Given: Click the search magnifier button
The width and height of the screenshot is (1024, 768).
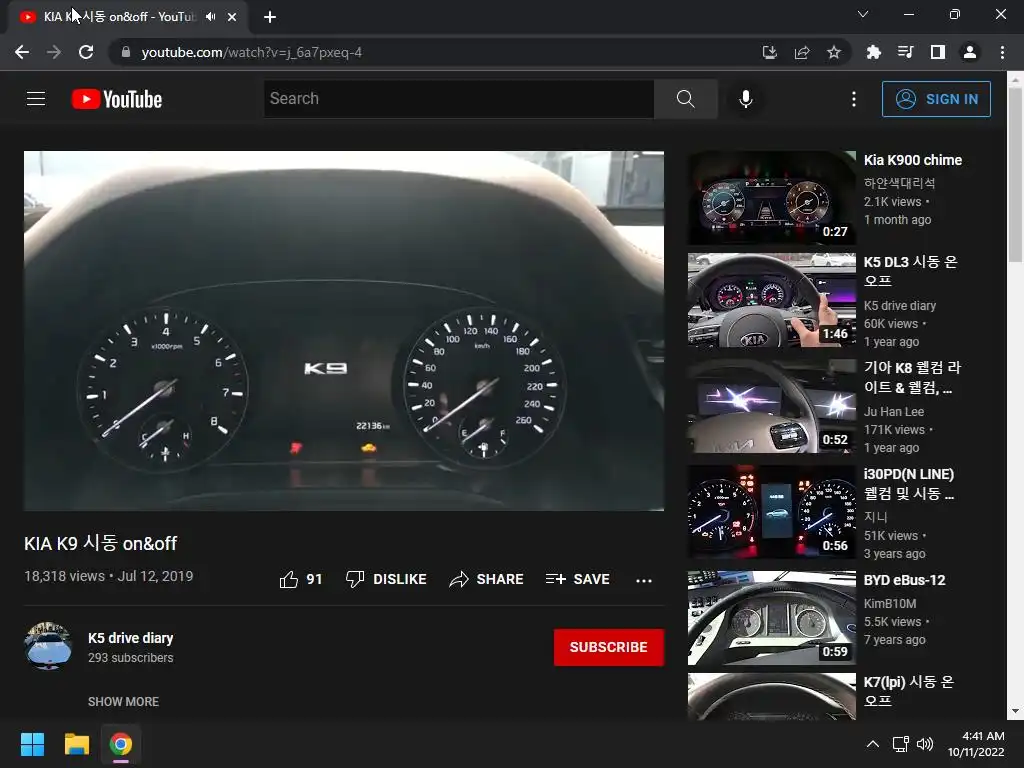Looking at the screenshot, I should coord(686,99).
